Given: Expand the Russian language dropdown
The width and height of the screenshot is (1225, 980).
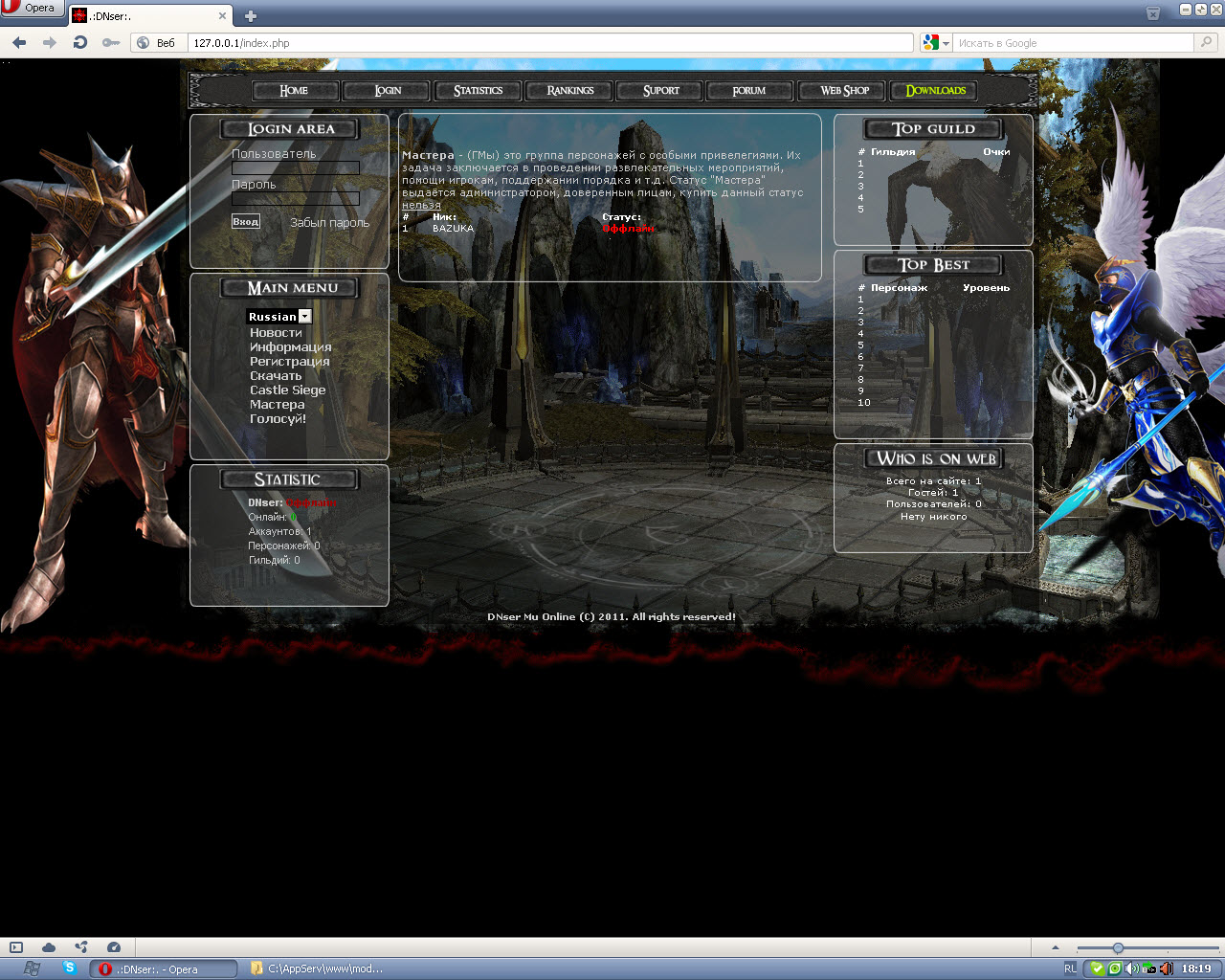Looking at the screenshot, I should [304, 317].
